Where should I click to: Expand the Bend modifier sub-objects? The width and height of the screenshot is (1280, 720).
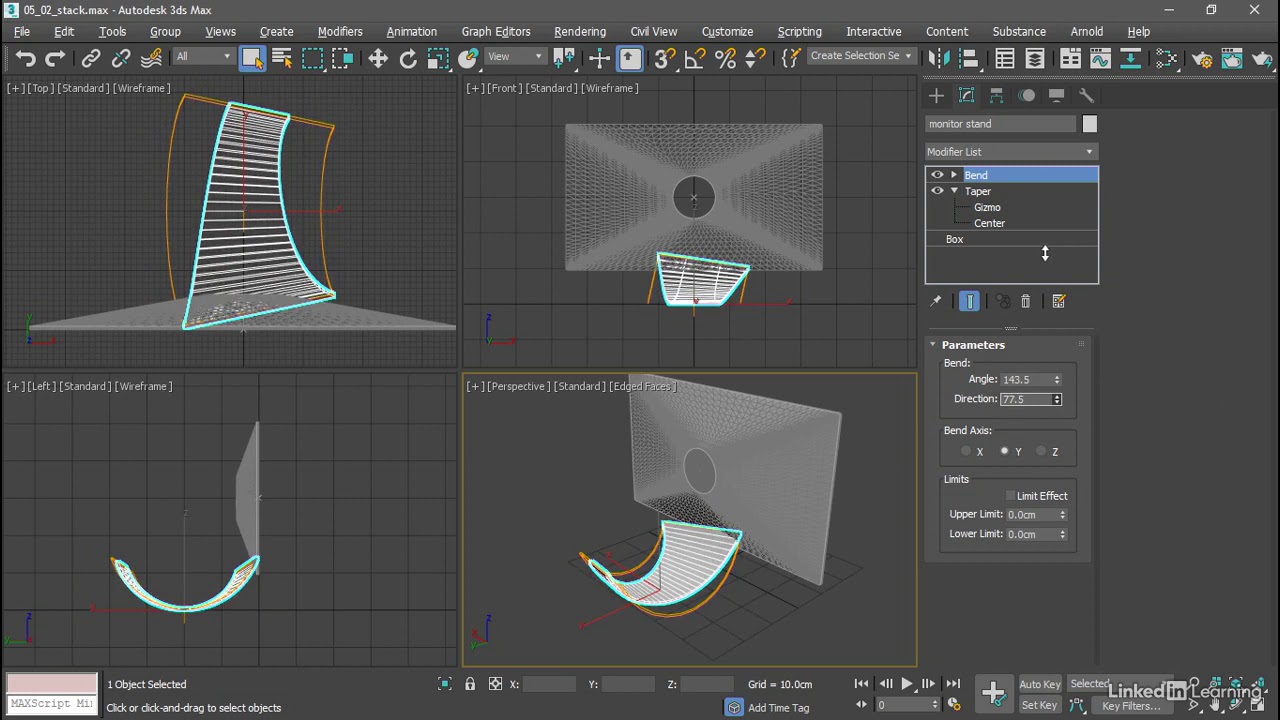[954, 175]
